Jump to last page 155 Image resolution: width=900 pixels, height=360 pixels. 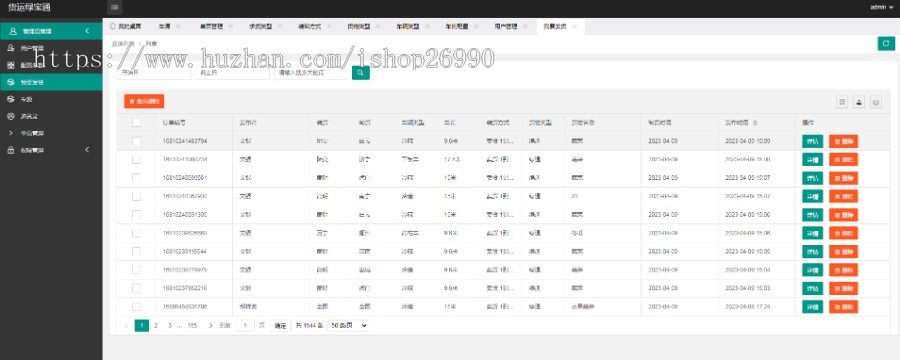[x=192, y=326]
